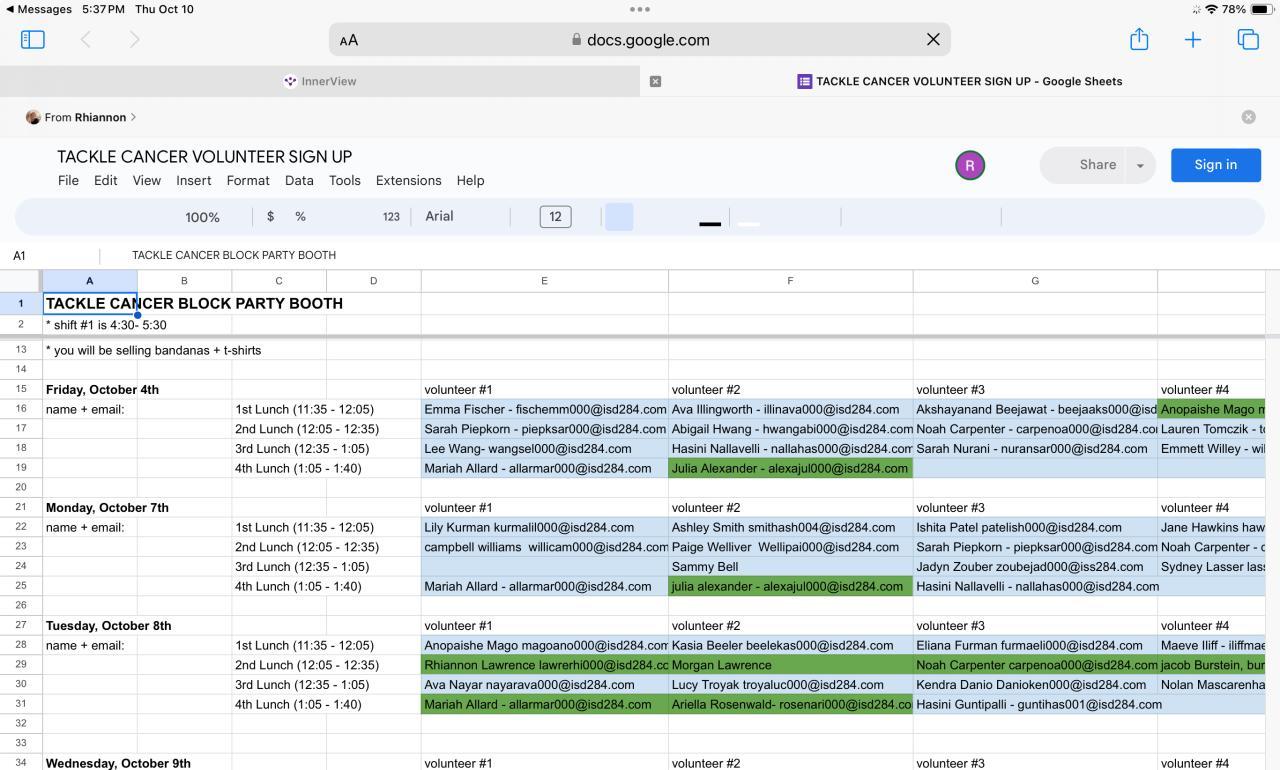Return to the Messages app

click(39, 9)
